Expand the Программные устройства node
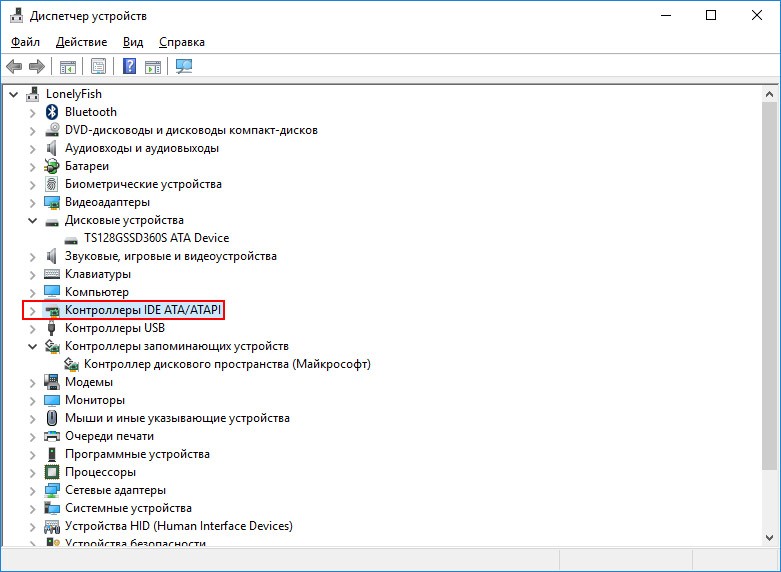Viewport: 781px width, 572px height. [32, 454]
